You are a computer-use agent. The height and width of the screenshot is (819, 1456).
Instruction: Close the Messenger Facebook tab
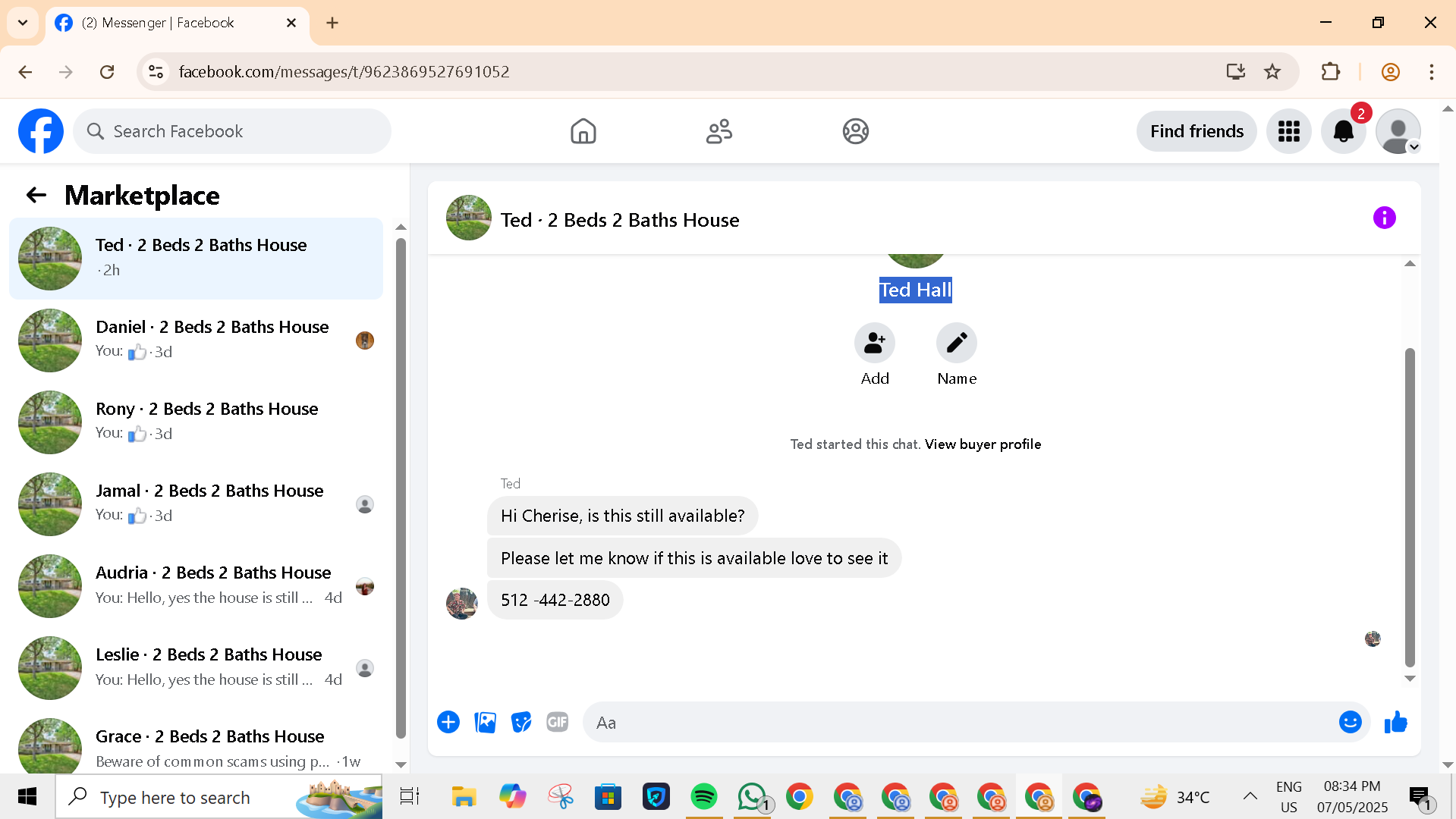(291, 23)
